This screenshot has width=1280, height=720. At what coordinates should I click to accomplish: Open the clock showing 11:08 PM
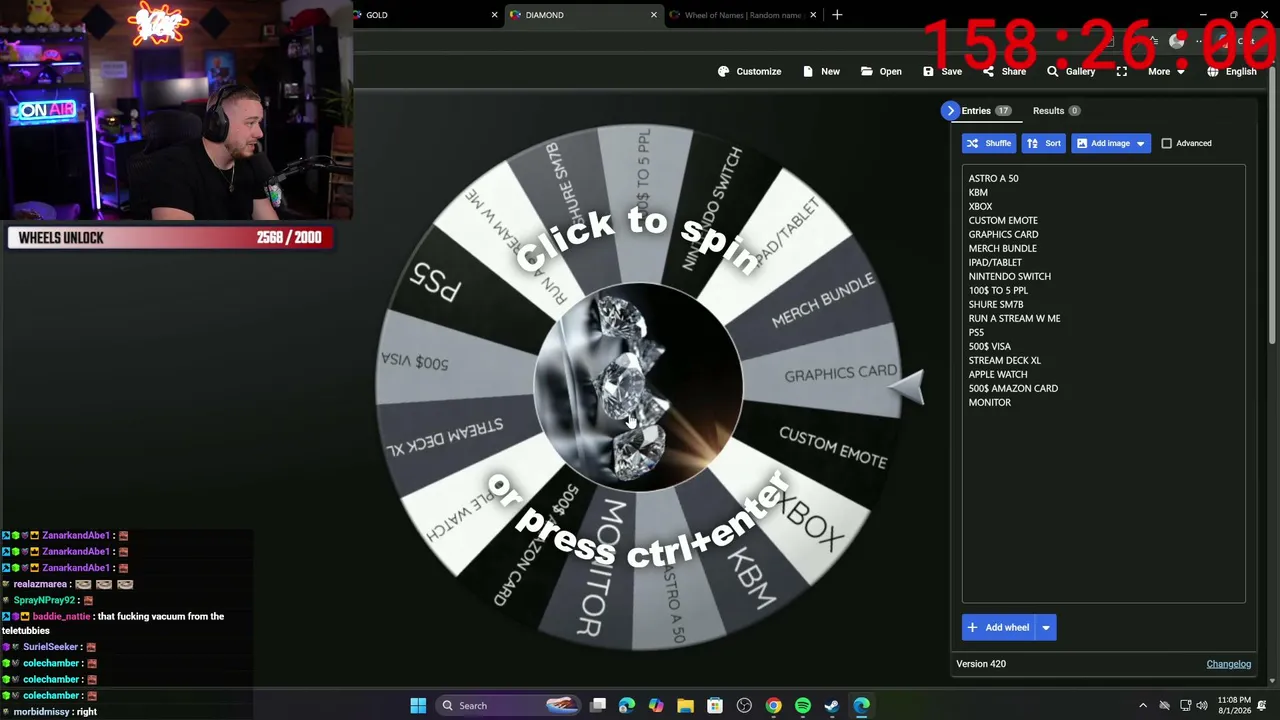click(1234, 705)
